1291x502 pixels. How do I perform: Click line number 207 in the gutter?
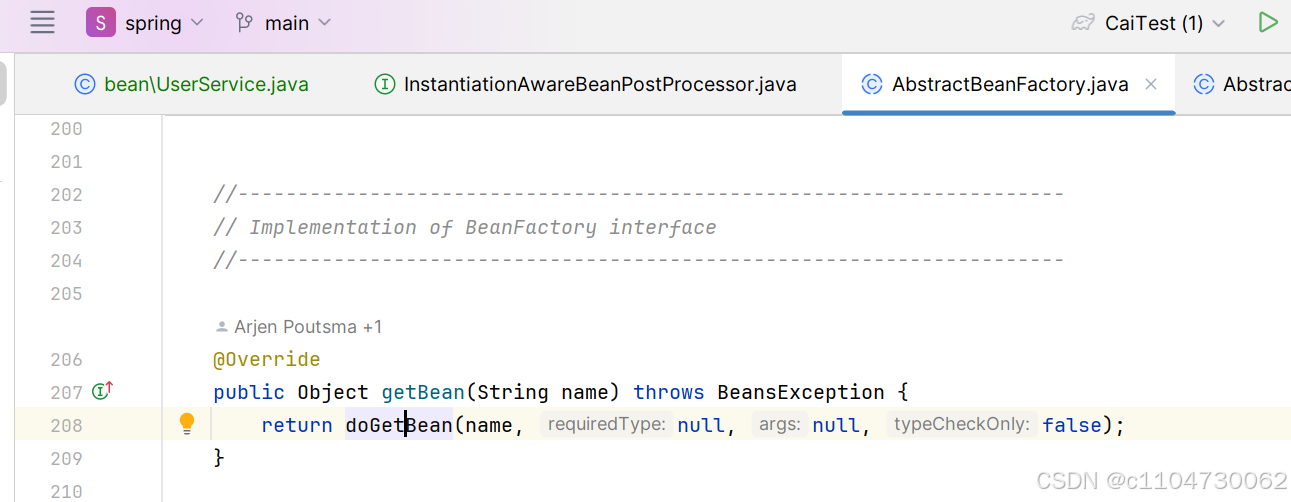coord(67,392)
